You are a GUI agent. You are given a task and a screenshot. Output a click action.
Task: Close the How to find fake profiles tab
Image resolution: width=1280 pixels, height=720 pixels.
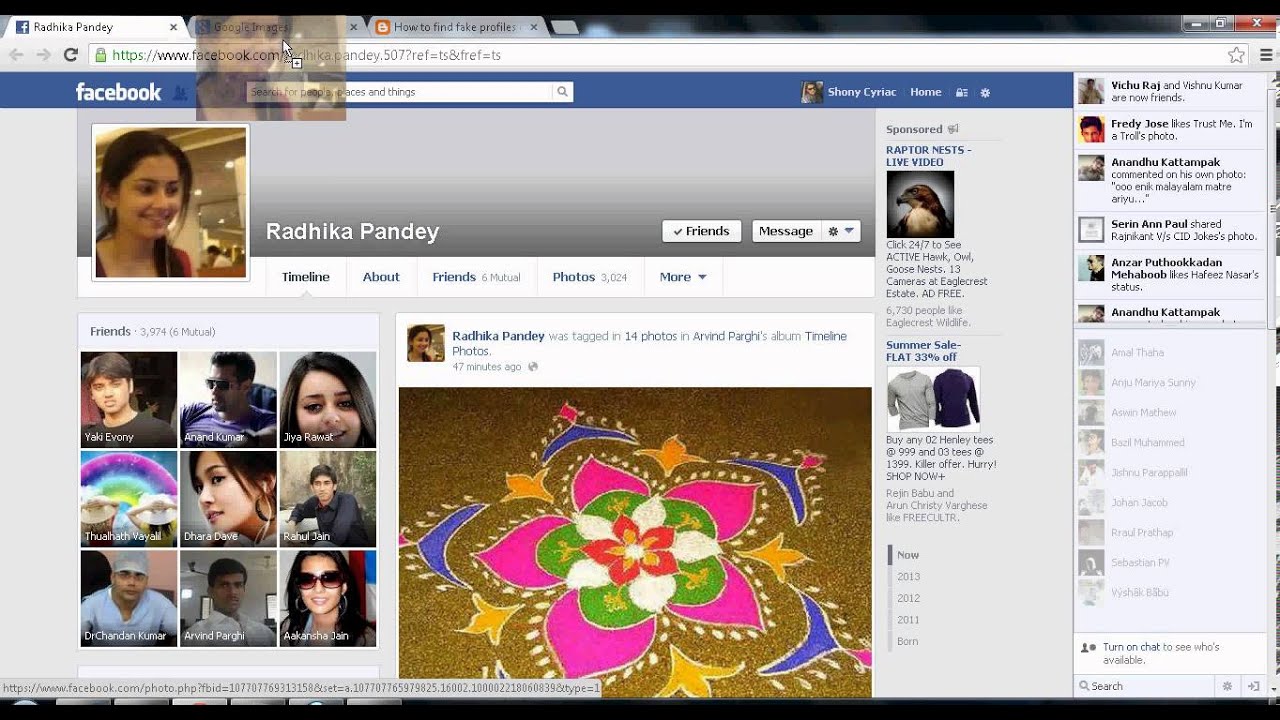tap(533, 27)
